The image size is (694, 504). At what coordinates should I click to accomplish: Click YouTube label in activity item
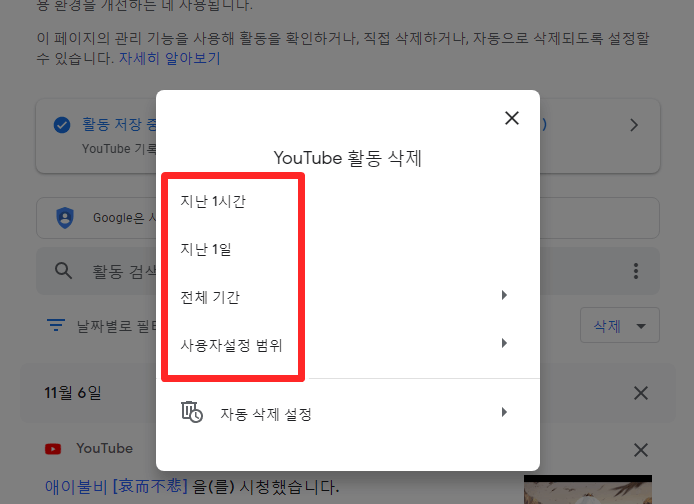[104, 449]
